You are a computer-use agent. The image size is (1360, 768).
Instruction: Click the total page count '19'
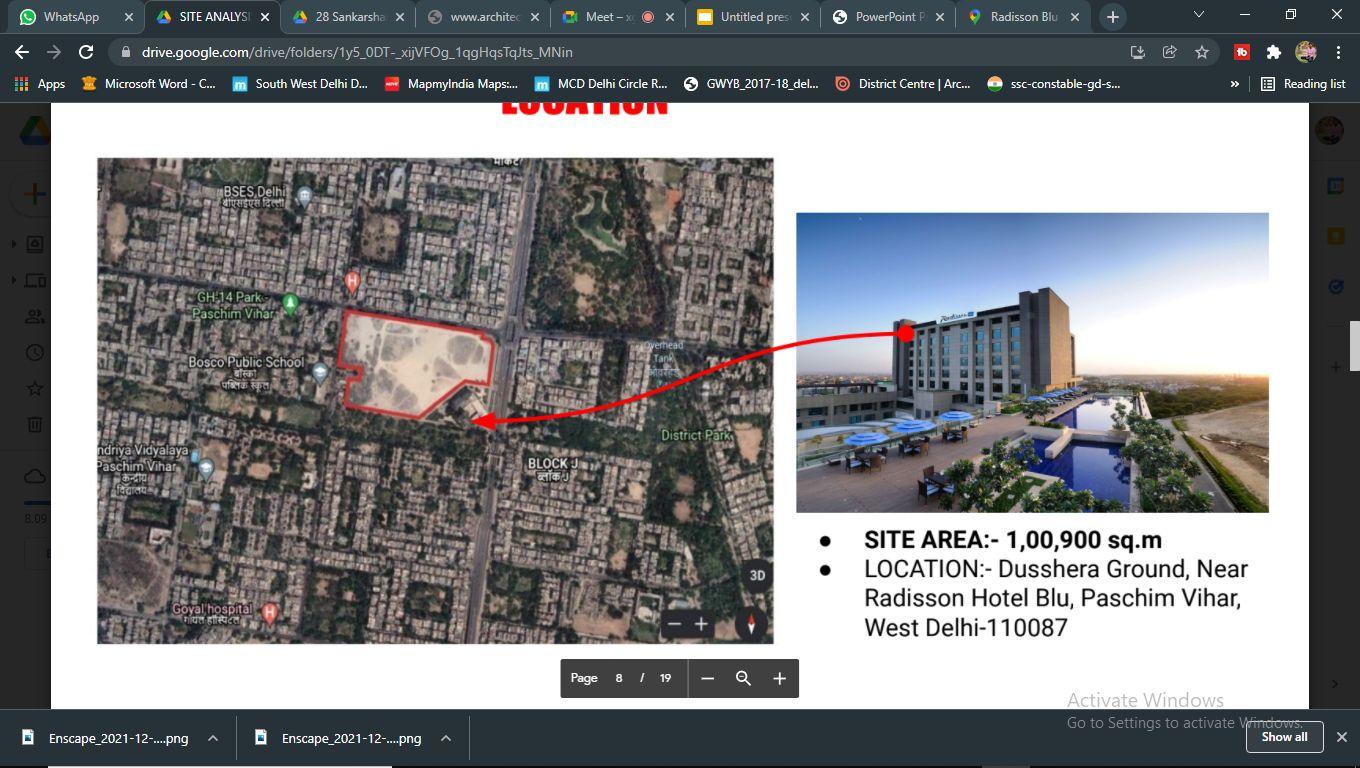click(x=665, y=678)
